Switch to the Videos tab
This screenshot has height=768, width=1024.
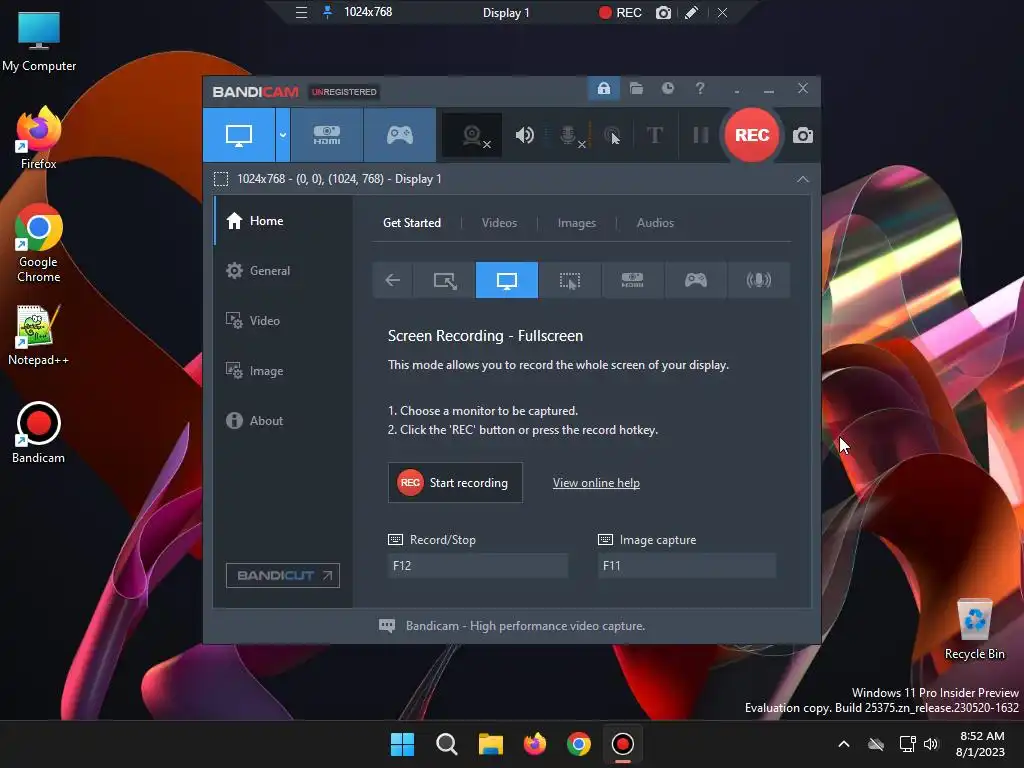tap(499, 223)
